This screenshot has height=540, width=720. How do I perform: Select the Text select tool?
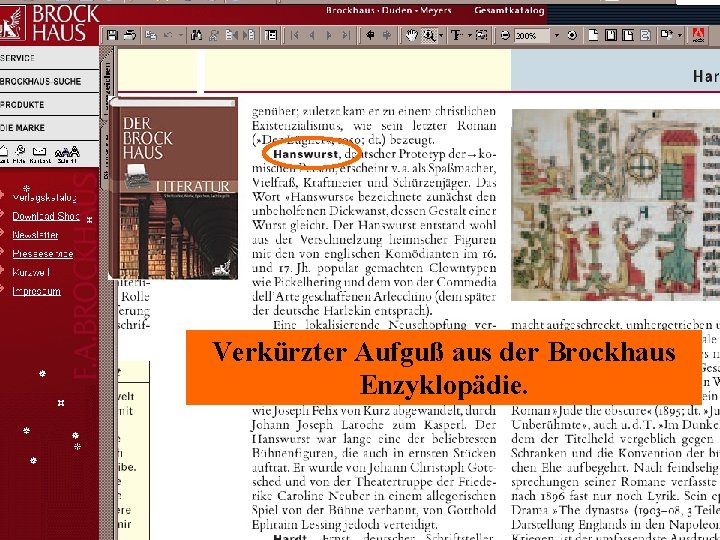(457, 35)
